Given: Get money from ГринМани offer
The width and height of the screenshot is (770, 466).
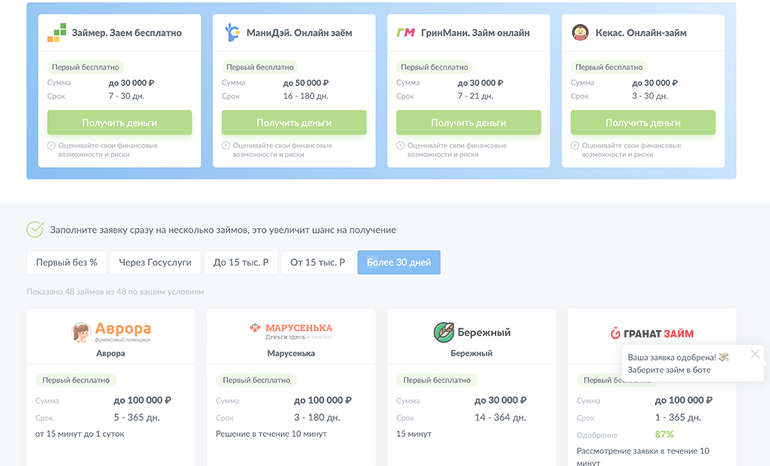Looking at the screenshot, I should 468,123.
